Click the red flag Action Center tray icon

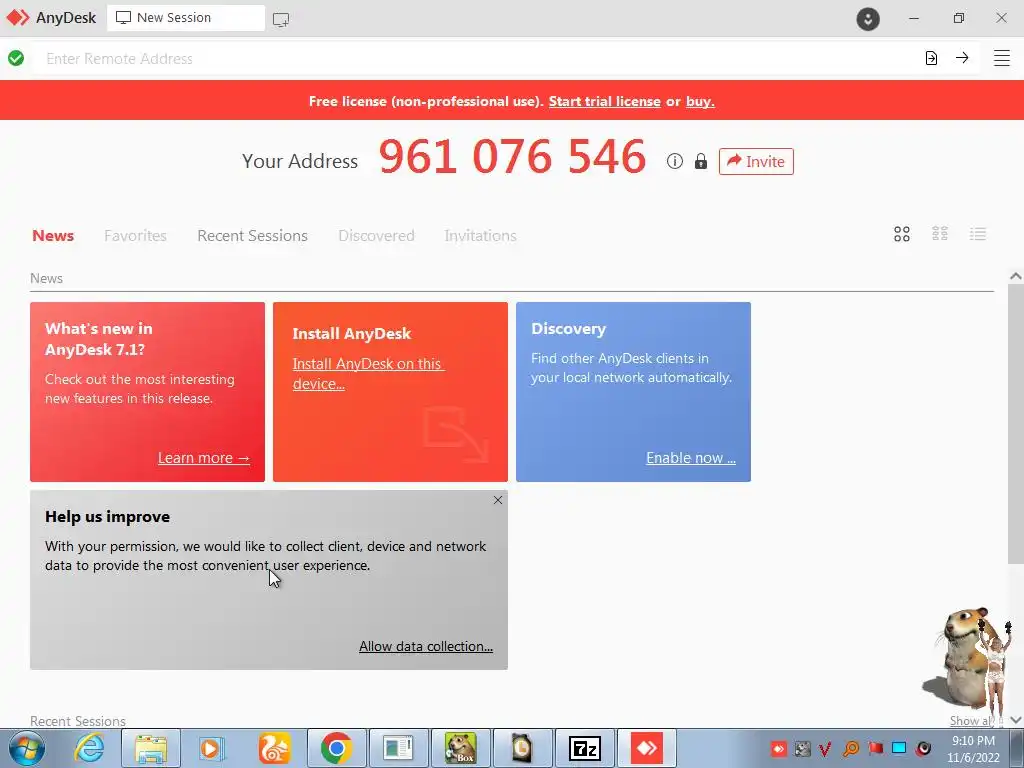click(x=876, y=748)
